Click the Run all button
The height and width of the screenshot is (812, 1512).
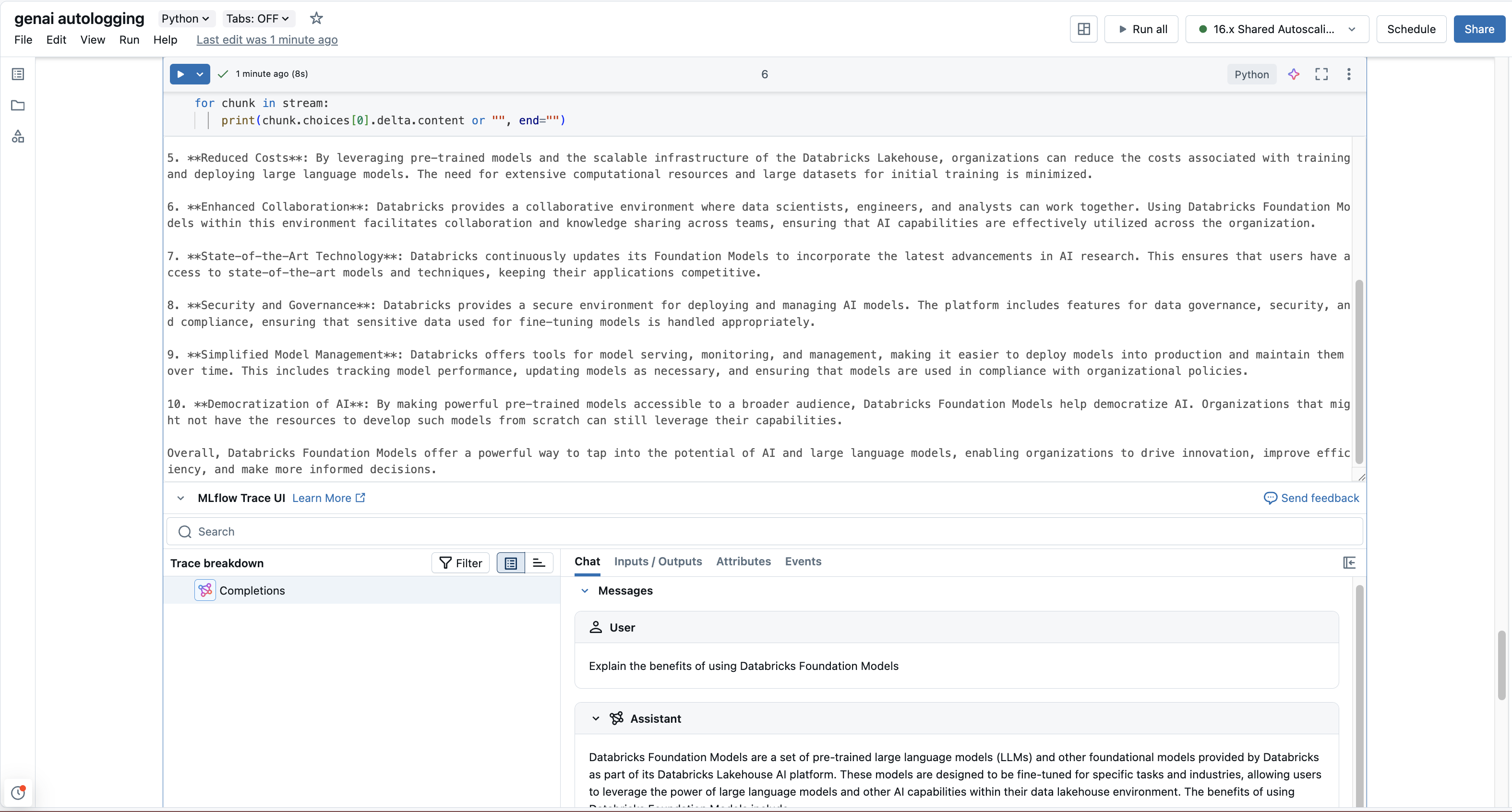(x=1141, y=29)
